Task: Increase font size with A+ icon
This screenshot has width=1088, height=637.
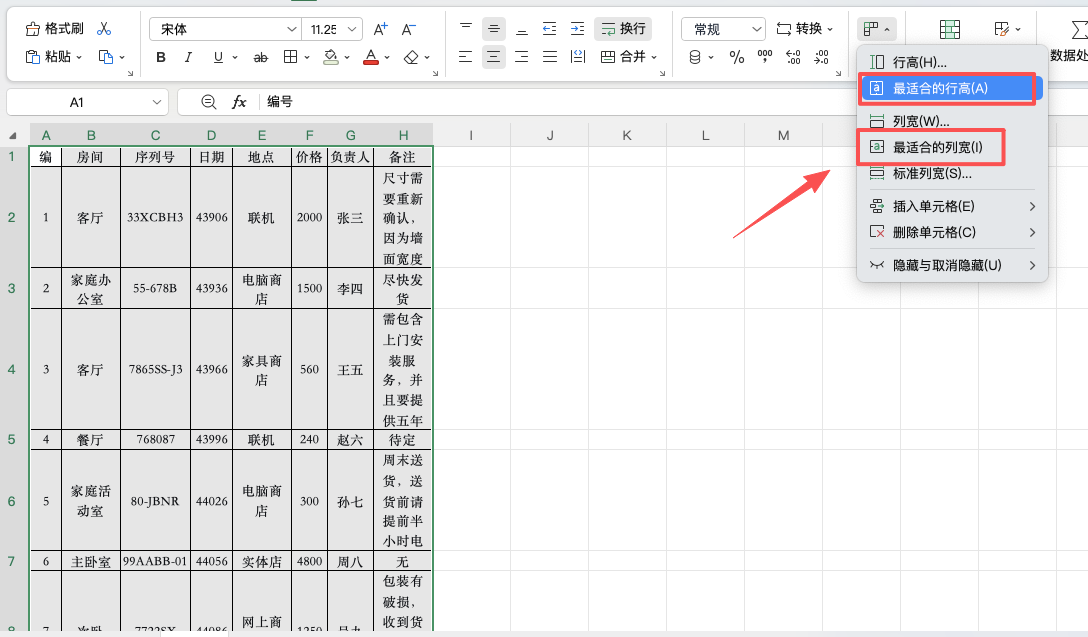Action: 380,29
